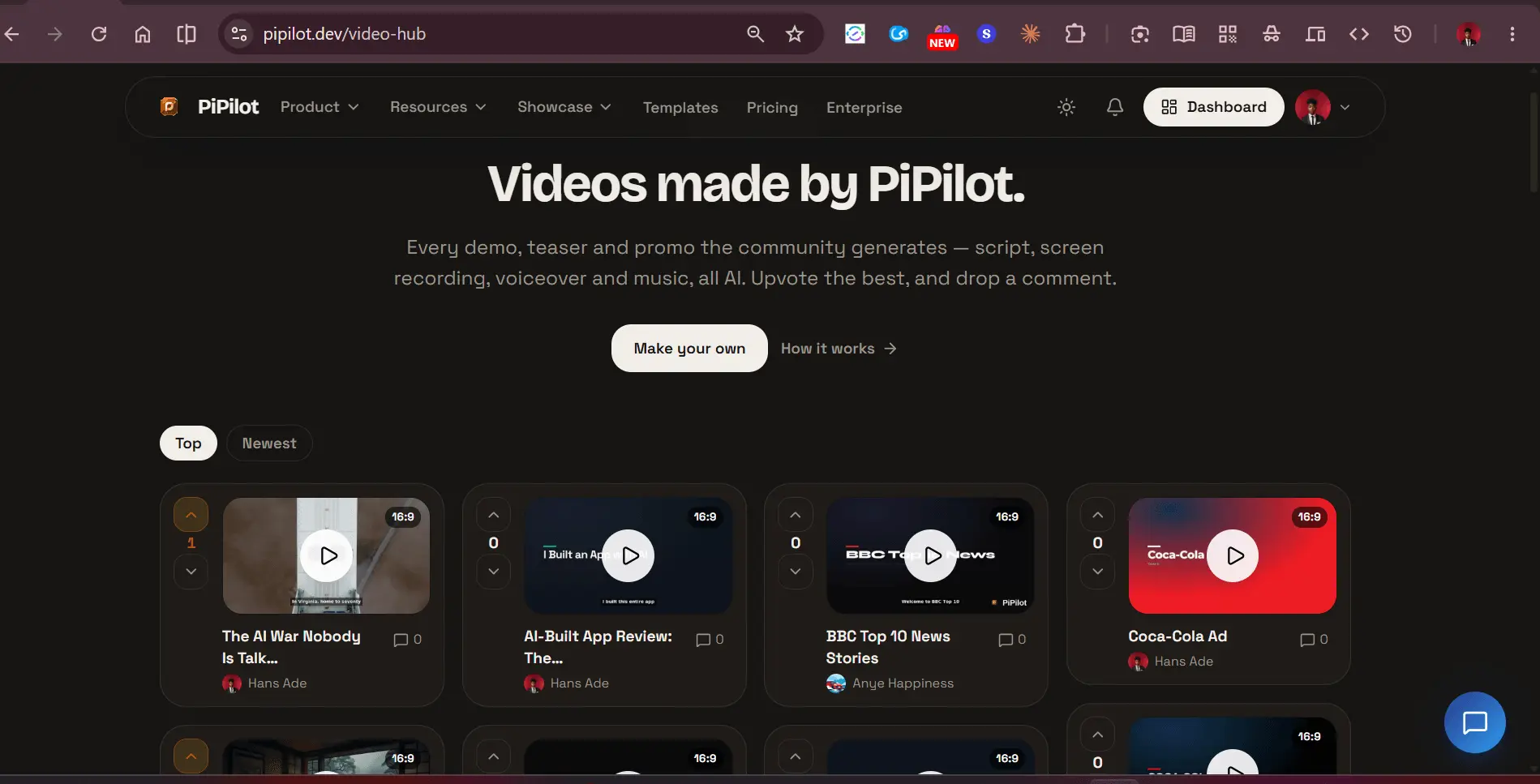Expand the Product menu
The width and height of the screenshot is (1540, 784).
320,107
